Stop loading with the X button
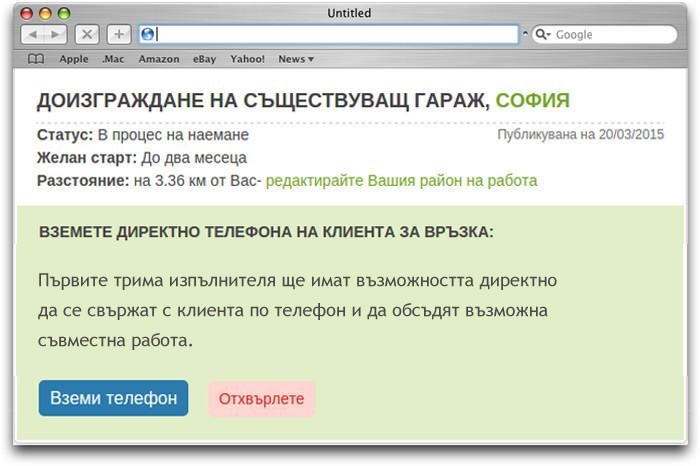Screen dimensions: 700x466 tap(87, 34)
